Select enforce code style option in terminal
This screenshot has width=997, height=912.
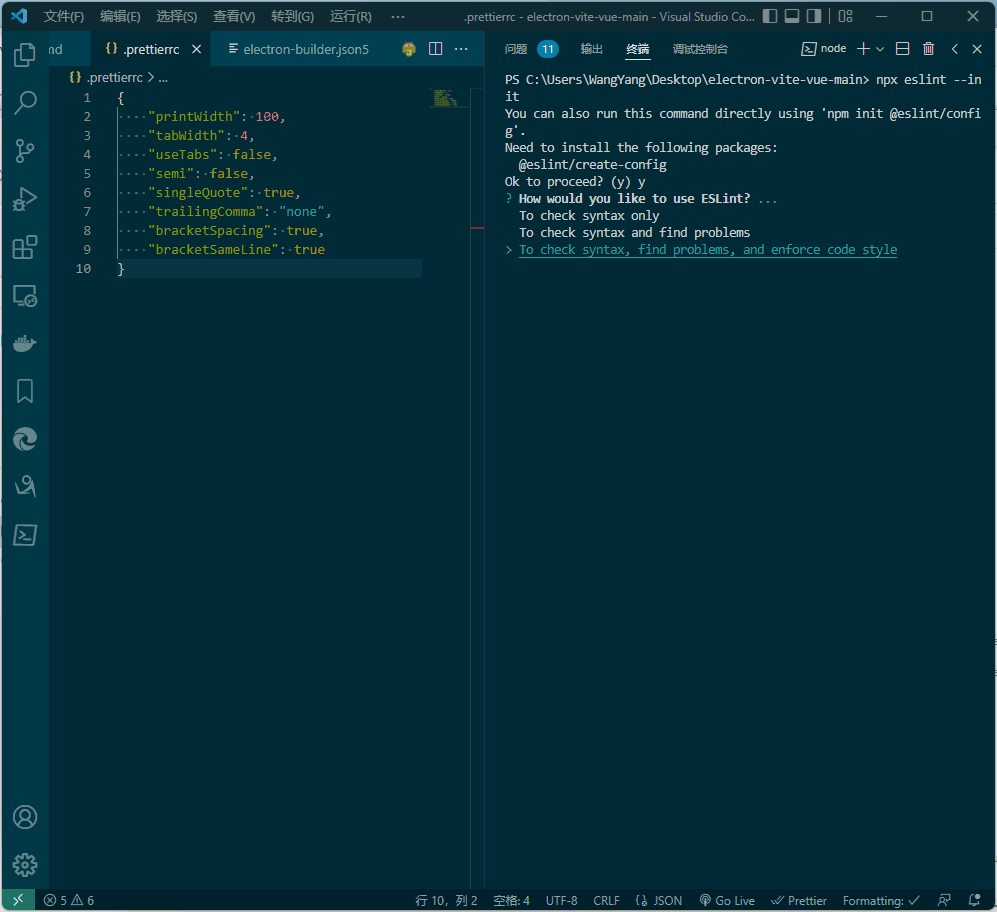tap(708, 250)
